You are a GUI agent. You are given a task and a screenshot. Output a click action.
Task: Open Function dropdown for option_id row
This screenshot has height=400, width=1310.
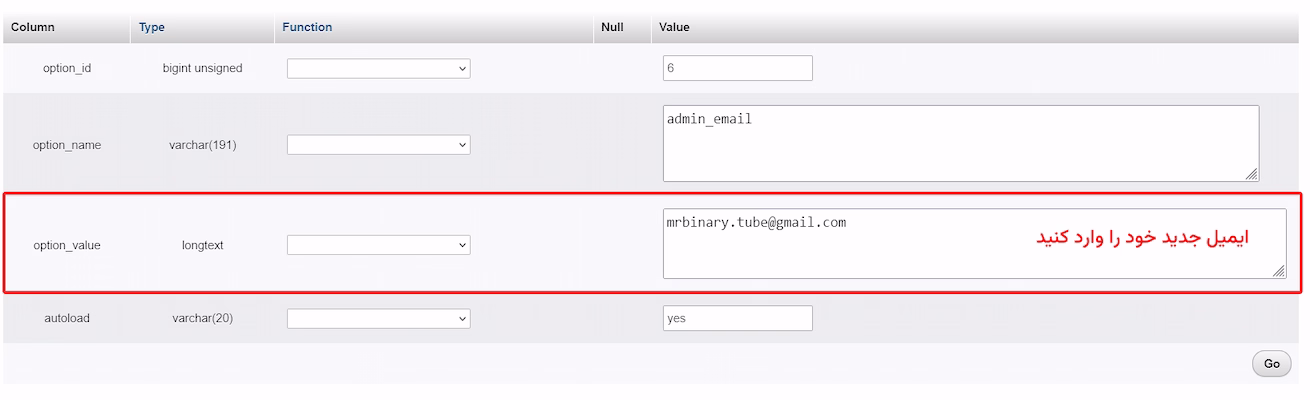tap(378, 69)
